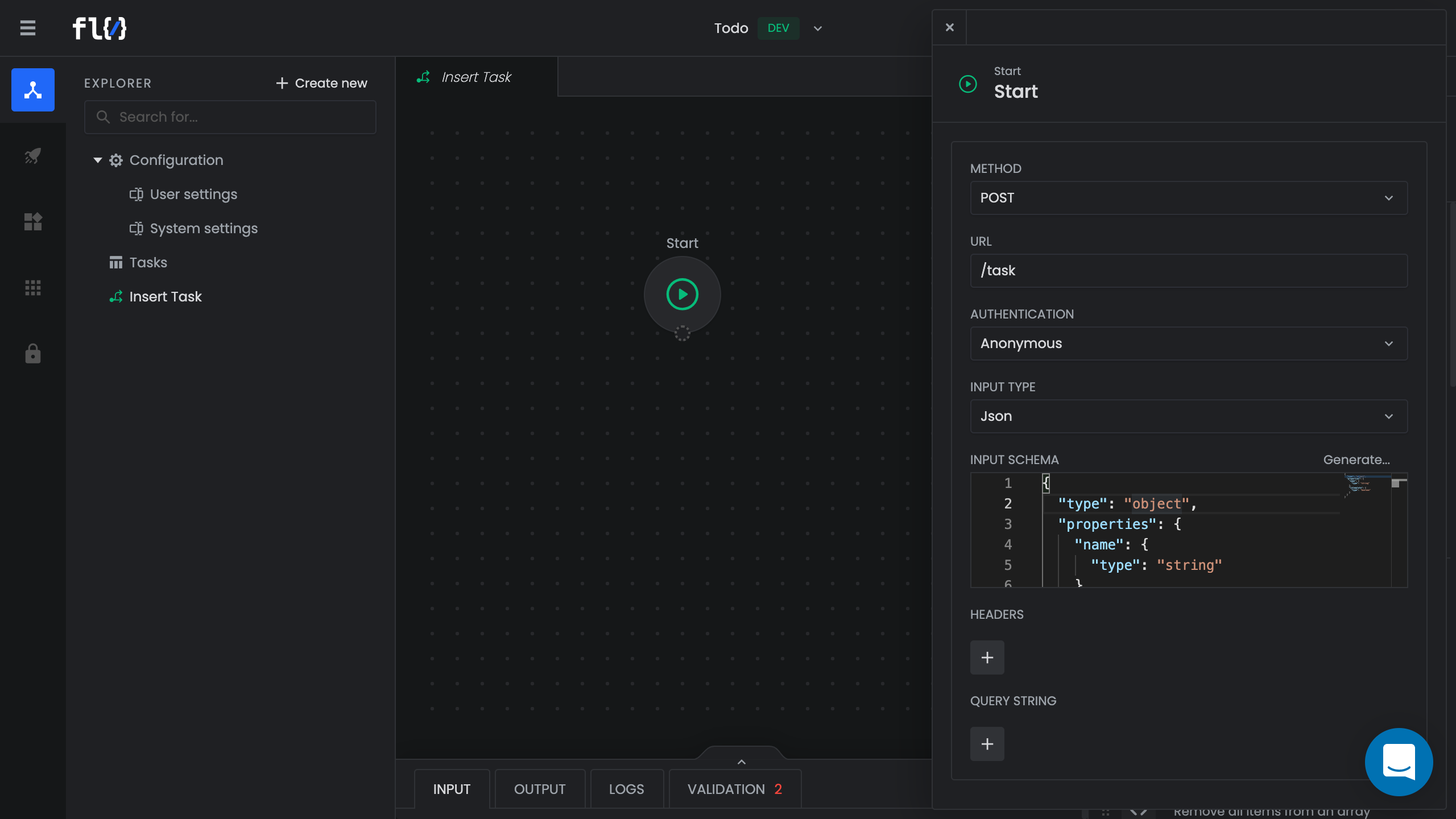This screenshot has width=1456, height=819.
Task: Click the Configuration gear icon
Action: click(116, 160)
